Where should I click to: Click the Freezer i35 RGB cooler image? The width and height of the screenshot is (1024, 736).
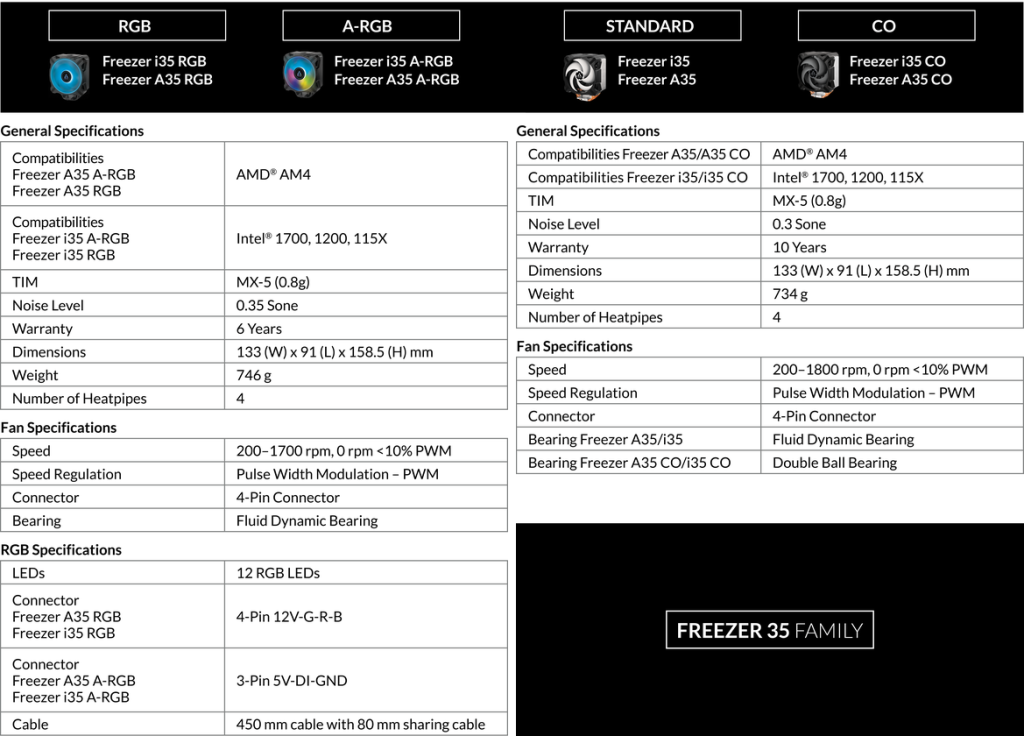(69, 76)
